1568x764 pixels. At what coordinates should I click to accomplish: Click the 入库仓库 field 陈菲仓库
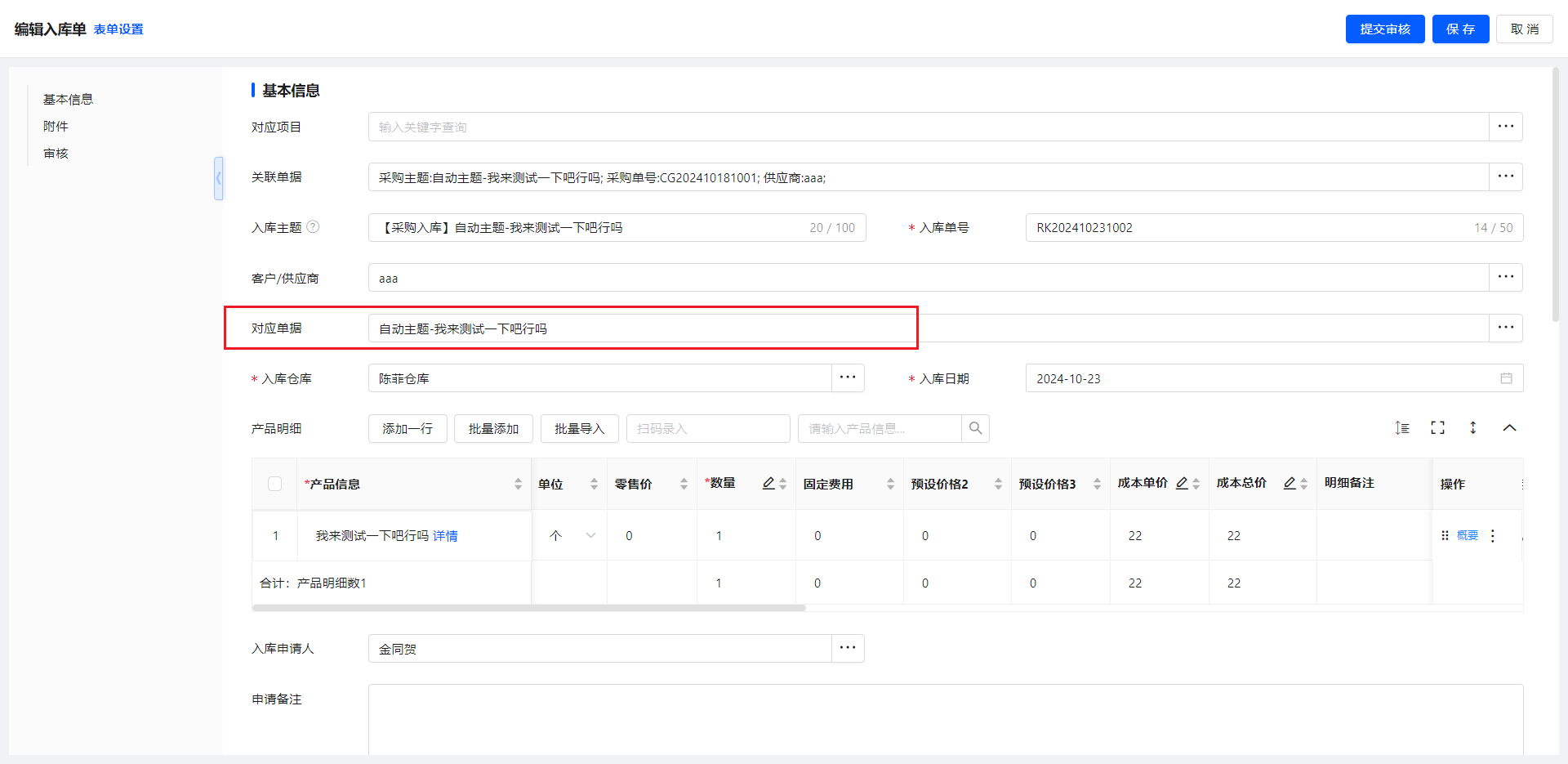pyautogui.click(x=600, y=378)
